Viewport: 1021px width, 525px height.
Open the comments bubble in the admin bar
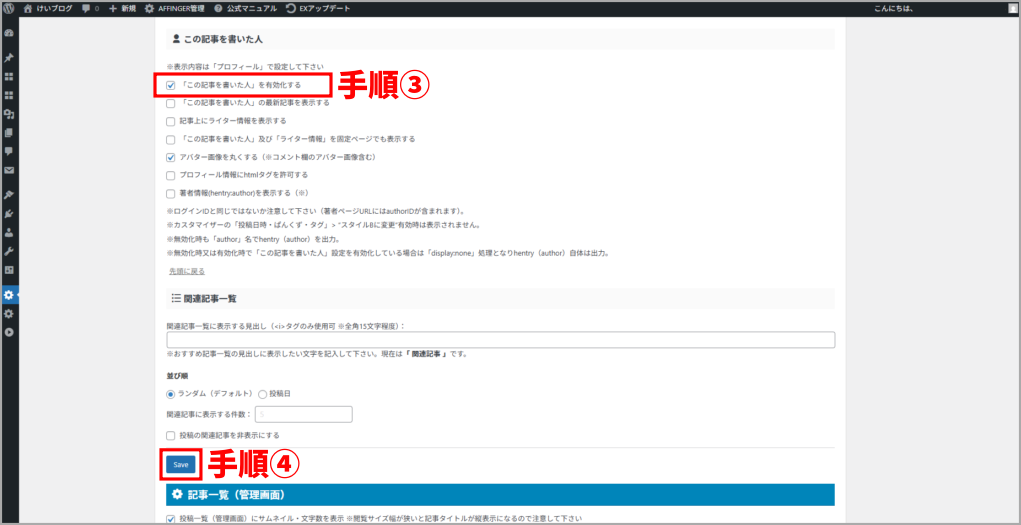click(x=89, y=8)
